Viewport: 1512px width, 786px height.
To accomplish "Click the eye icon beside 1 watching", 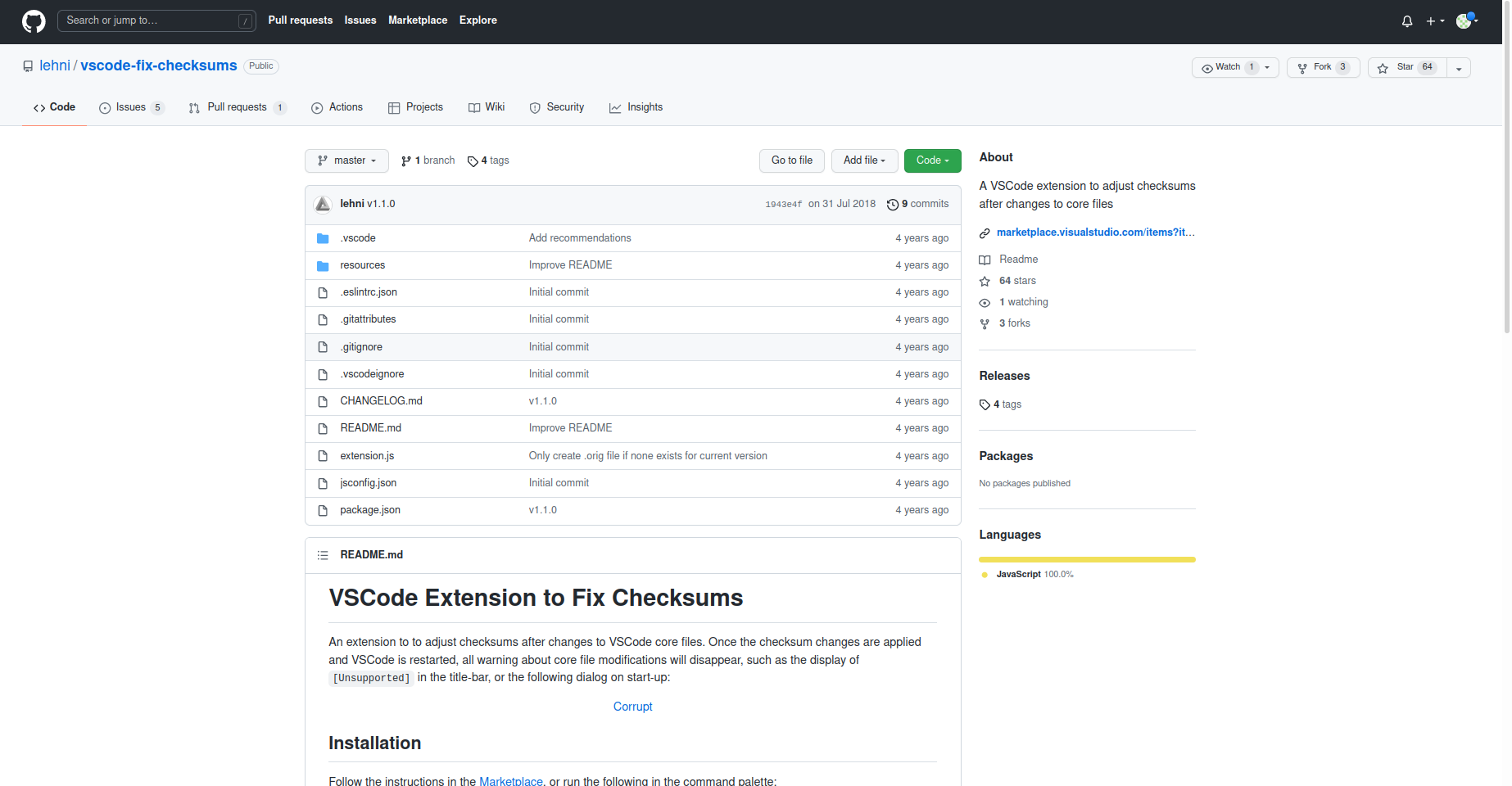I will tap(985, 302).
